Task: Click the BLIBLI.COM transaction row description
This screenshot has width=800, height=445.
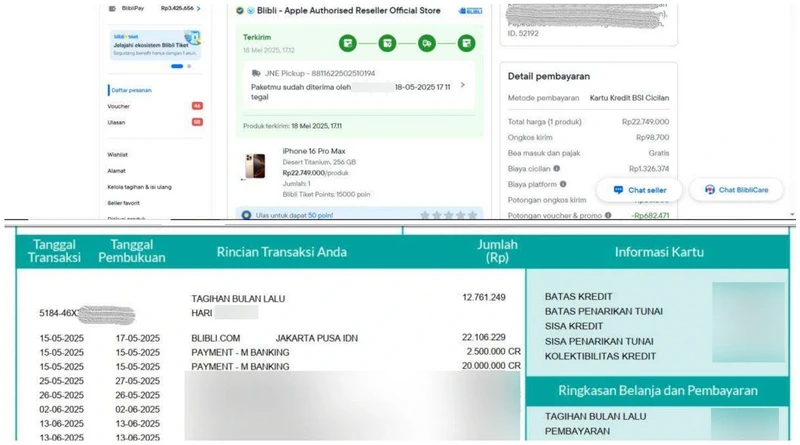Action: 274,338
